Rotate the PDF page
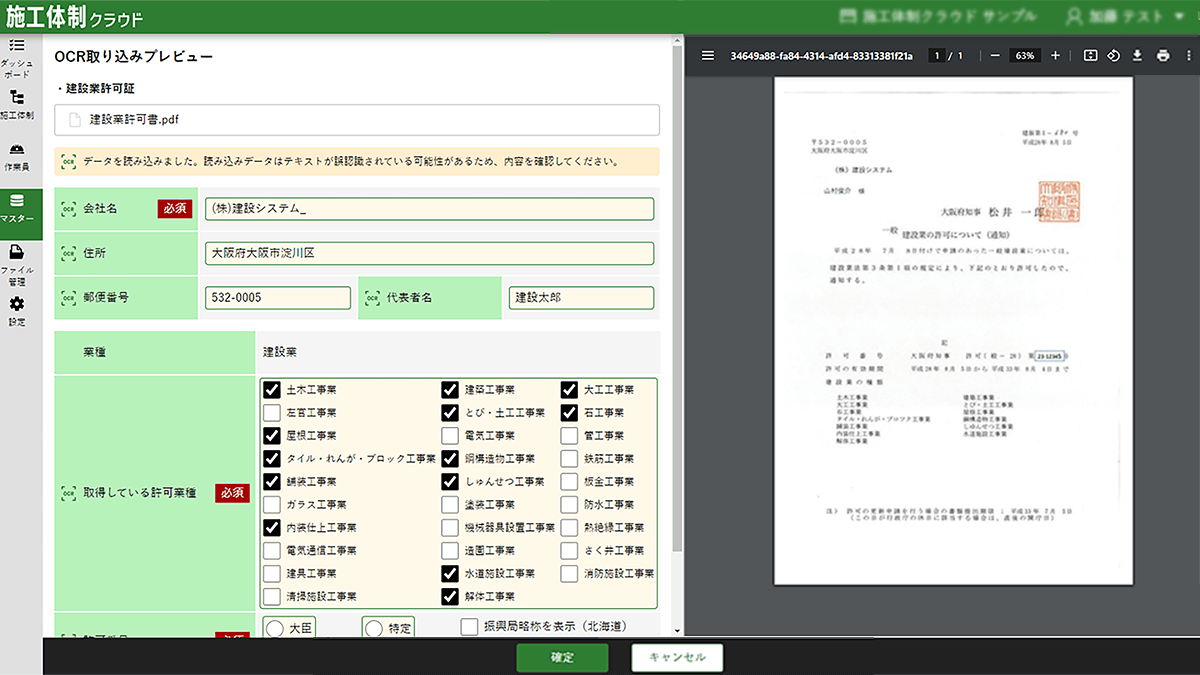 tap(1113, 55)
